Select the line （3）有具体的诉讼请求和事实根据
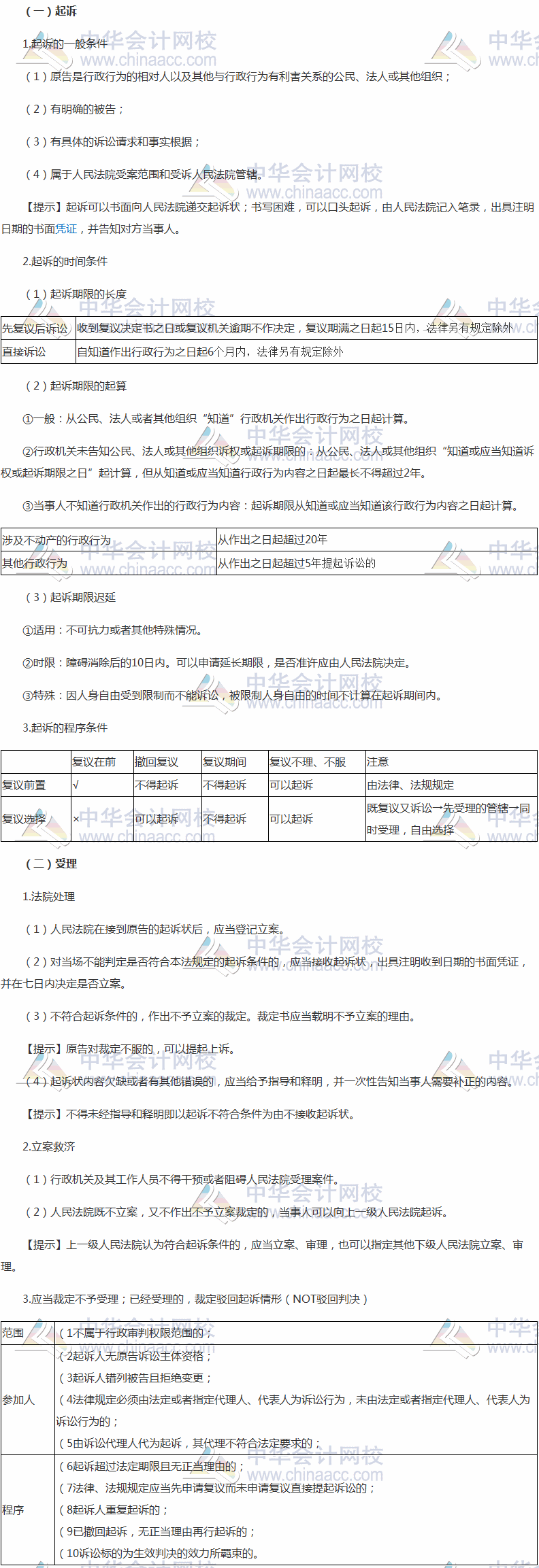 coord(113,142)
